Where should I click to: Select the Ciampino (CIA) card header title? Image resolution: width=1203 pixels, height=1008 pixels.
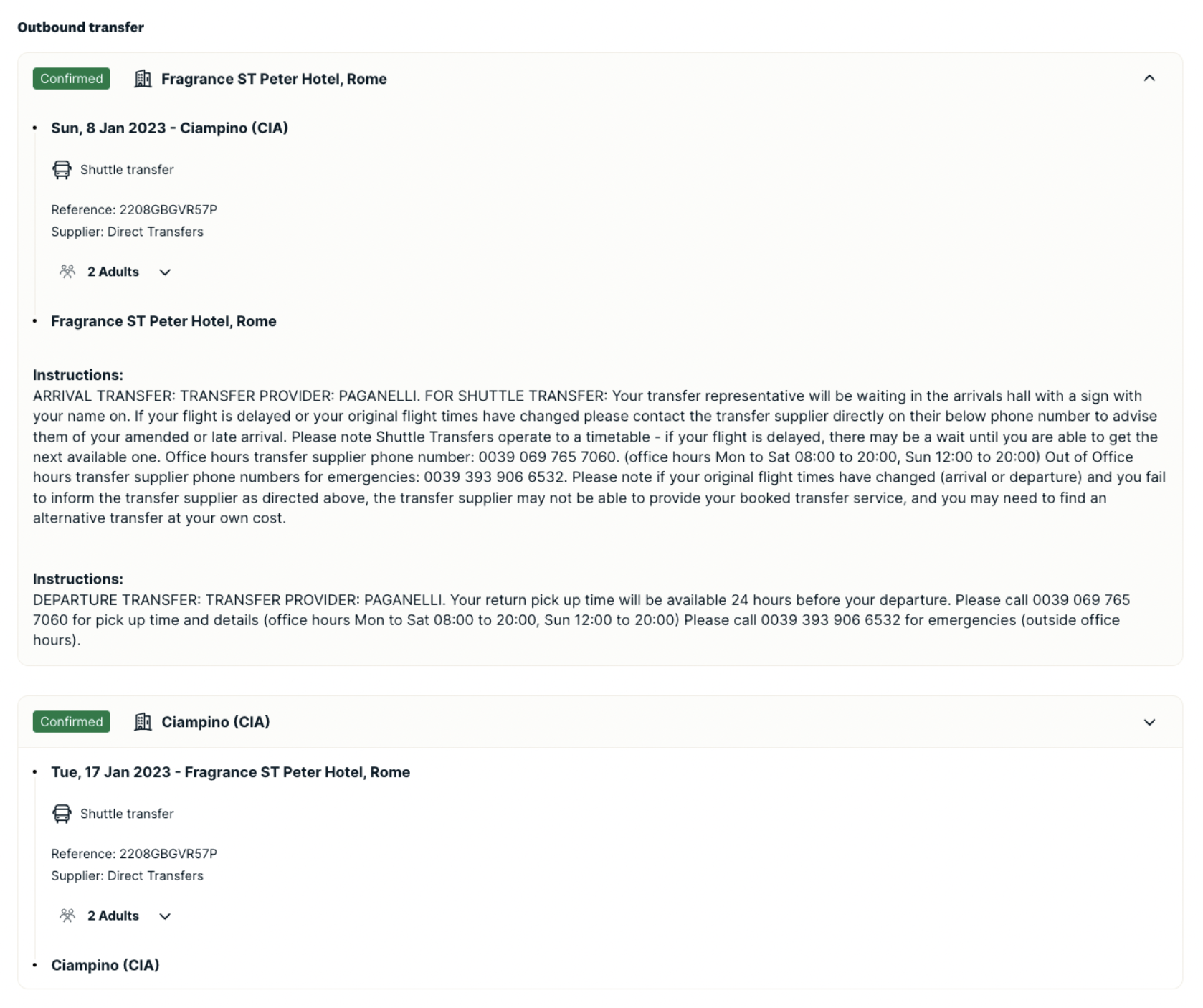click(x=216, y=722)
